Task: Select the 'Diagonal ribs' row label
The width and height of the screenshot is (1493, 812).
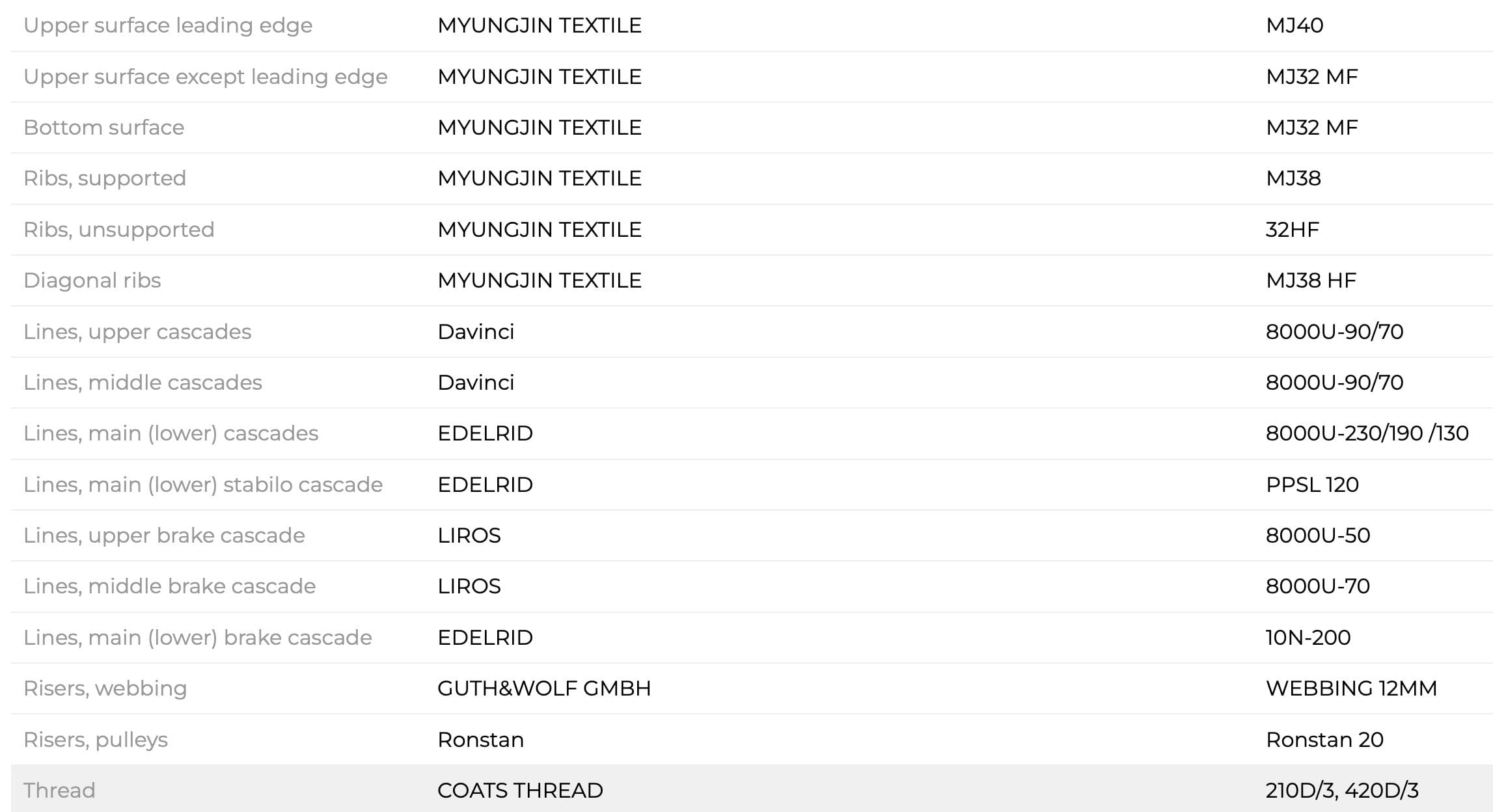Action: point(92,280)
